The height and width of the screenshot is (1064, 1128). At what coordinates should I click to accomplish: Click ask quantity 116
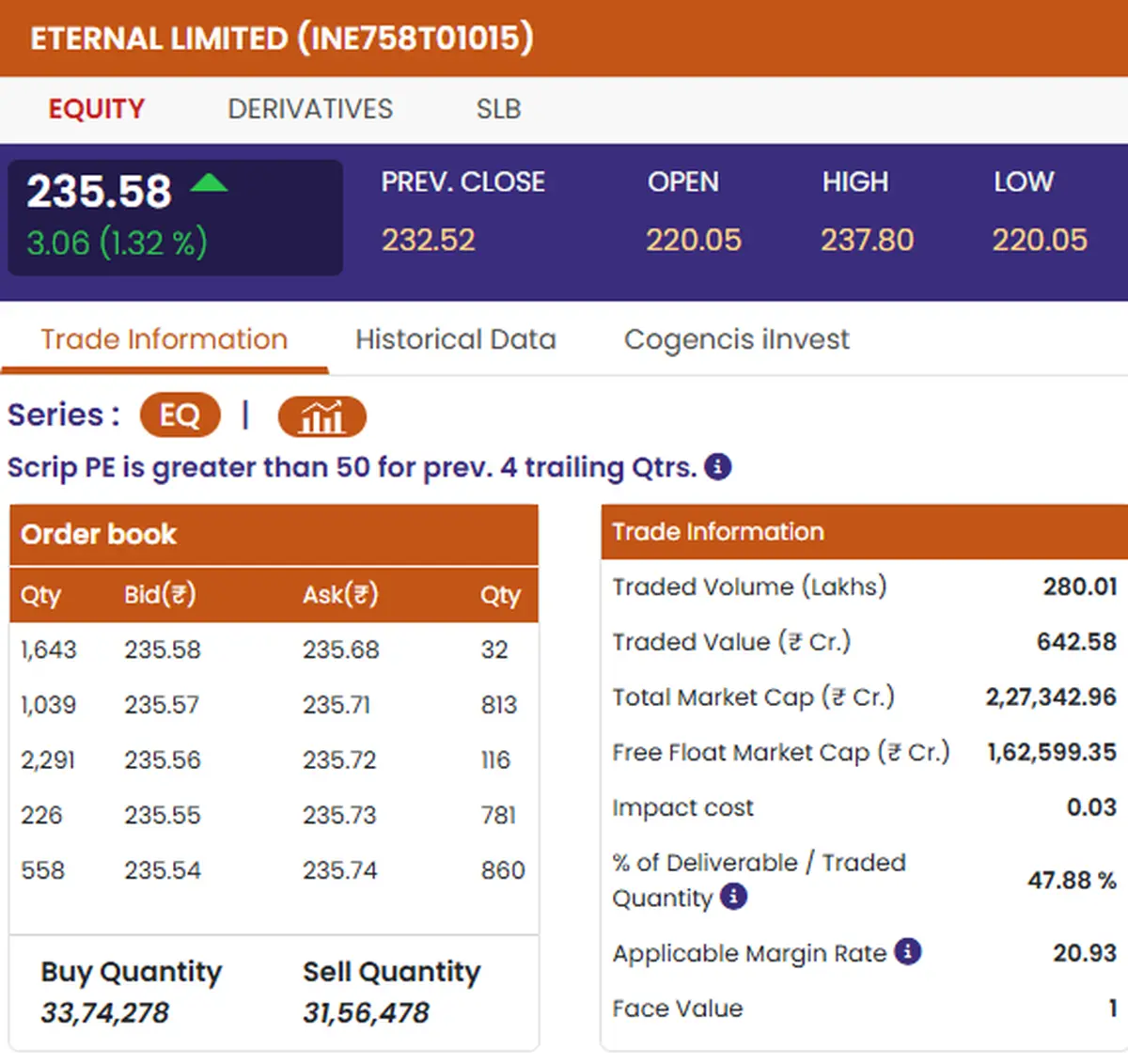point(495,760)
